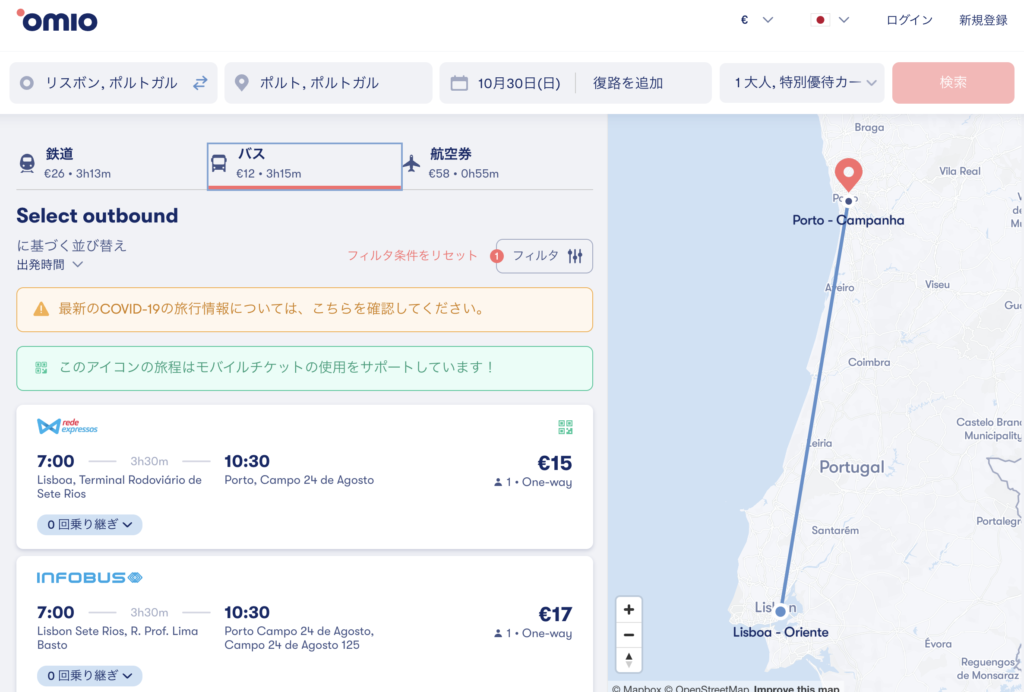Click フィルタ条件をリセット to reset filters
The width and height of the screenshot is (1024, 692).
click(412, 256)
